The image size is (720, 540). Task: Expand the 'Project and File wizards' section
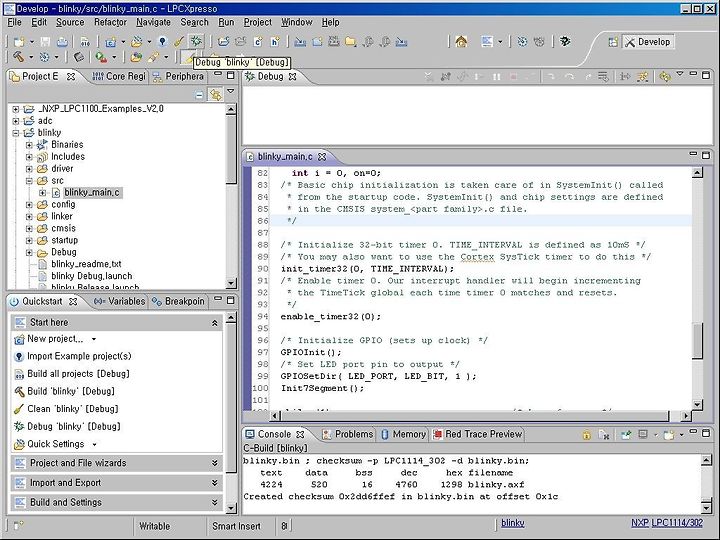click(214, 463)
